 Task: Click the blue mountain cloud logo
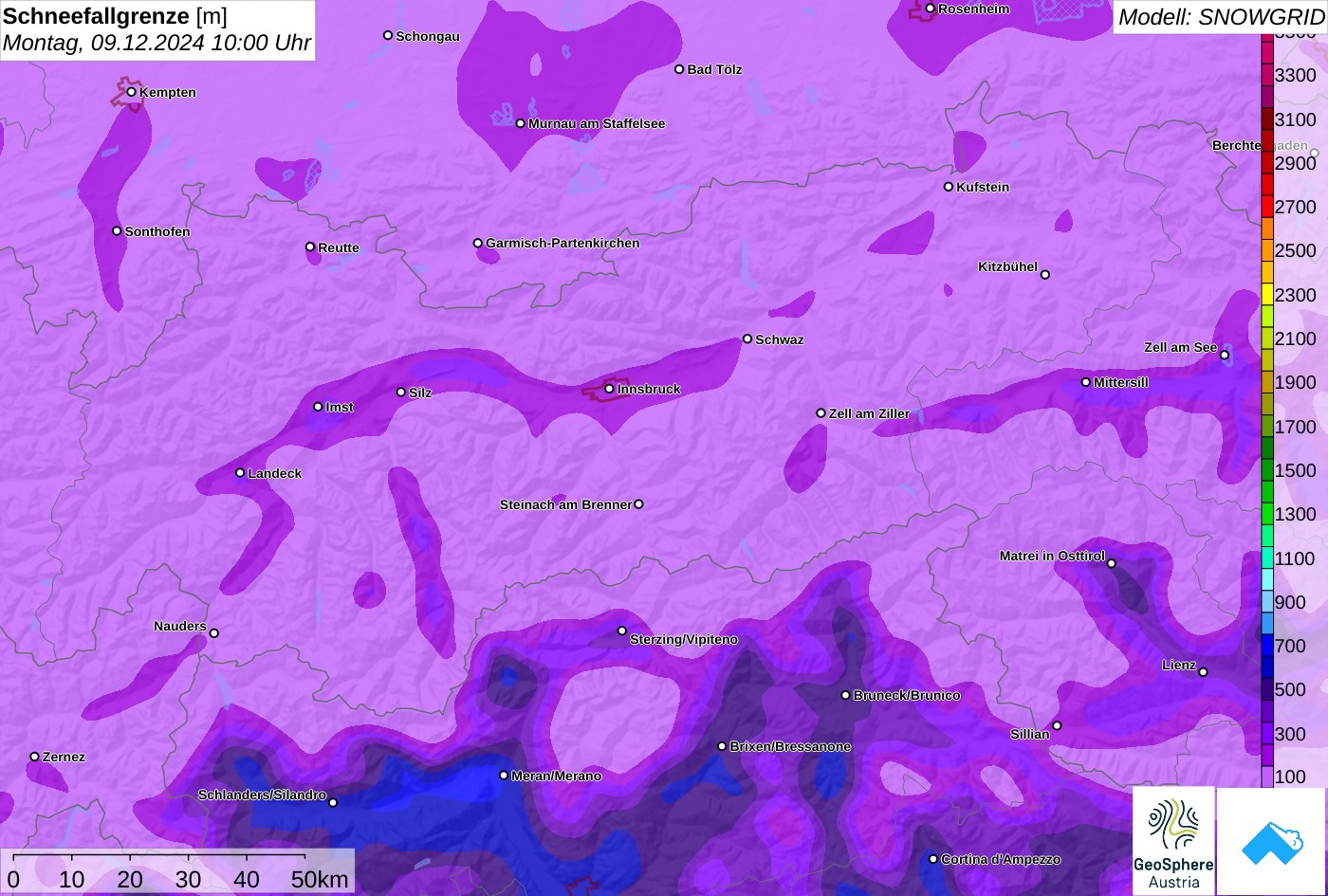coord(1272,841)
